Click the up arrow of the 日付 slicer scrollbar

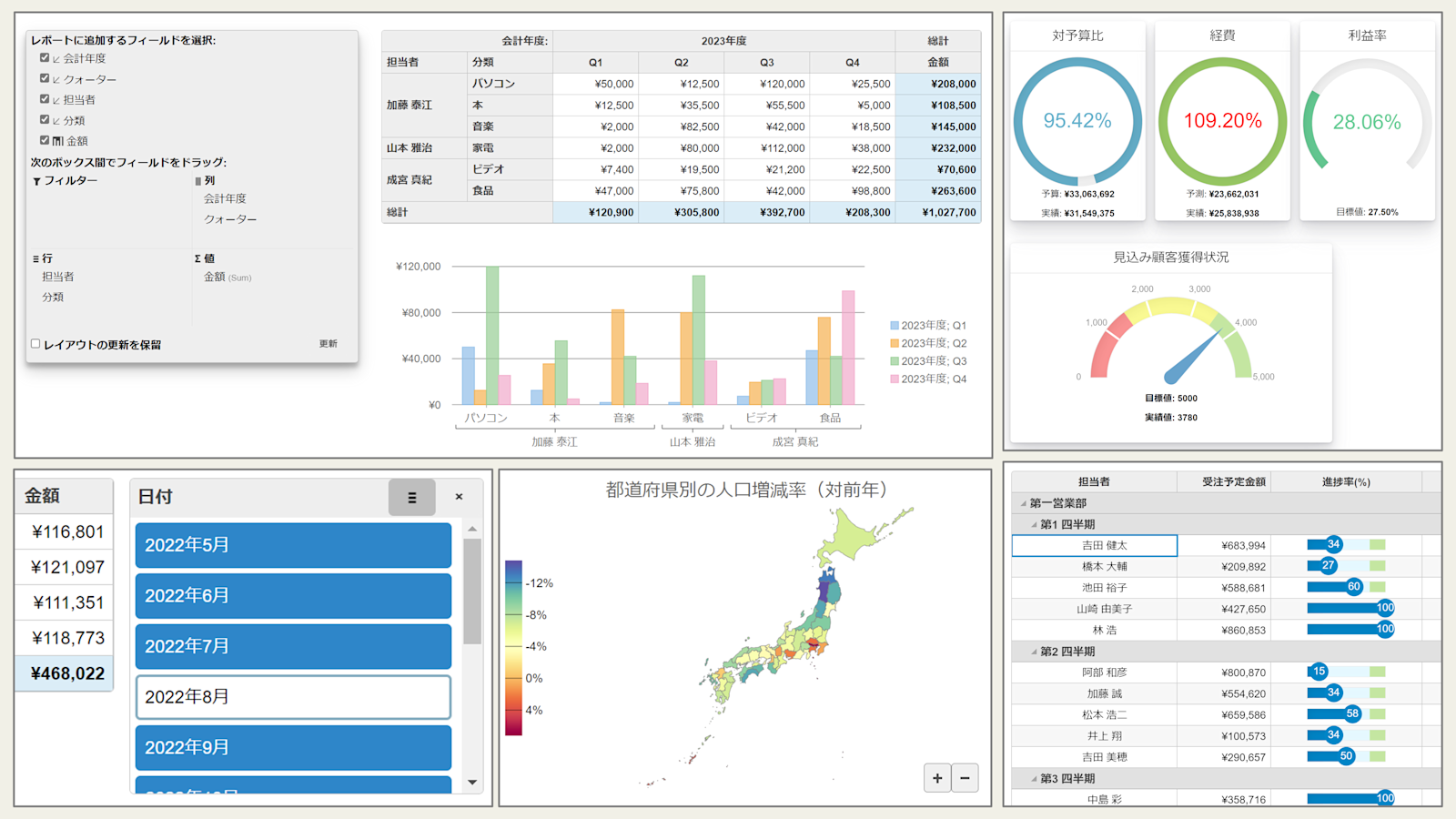[x=471, y=529]
